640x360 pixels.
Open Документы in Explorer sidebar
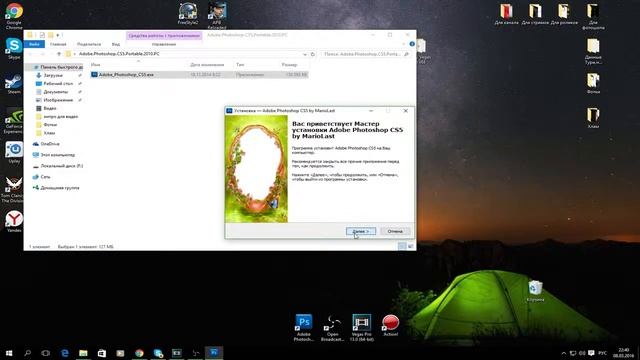pyautogui.click(x=56, y=92)
